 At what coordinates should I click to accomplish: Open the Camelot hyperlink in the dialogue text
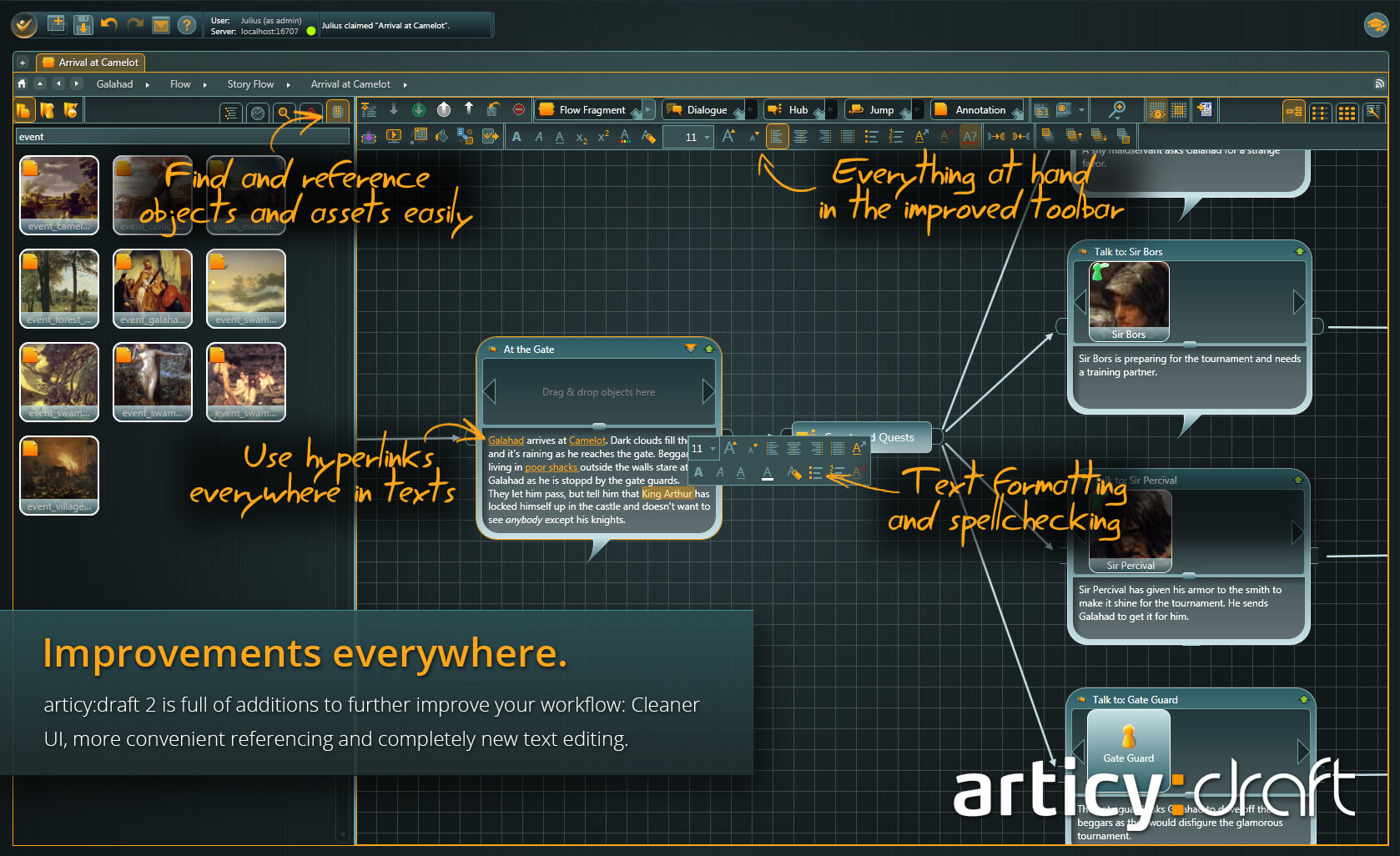point(587,440)
